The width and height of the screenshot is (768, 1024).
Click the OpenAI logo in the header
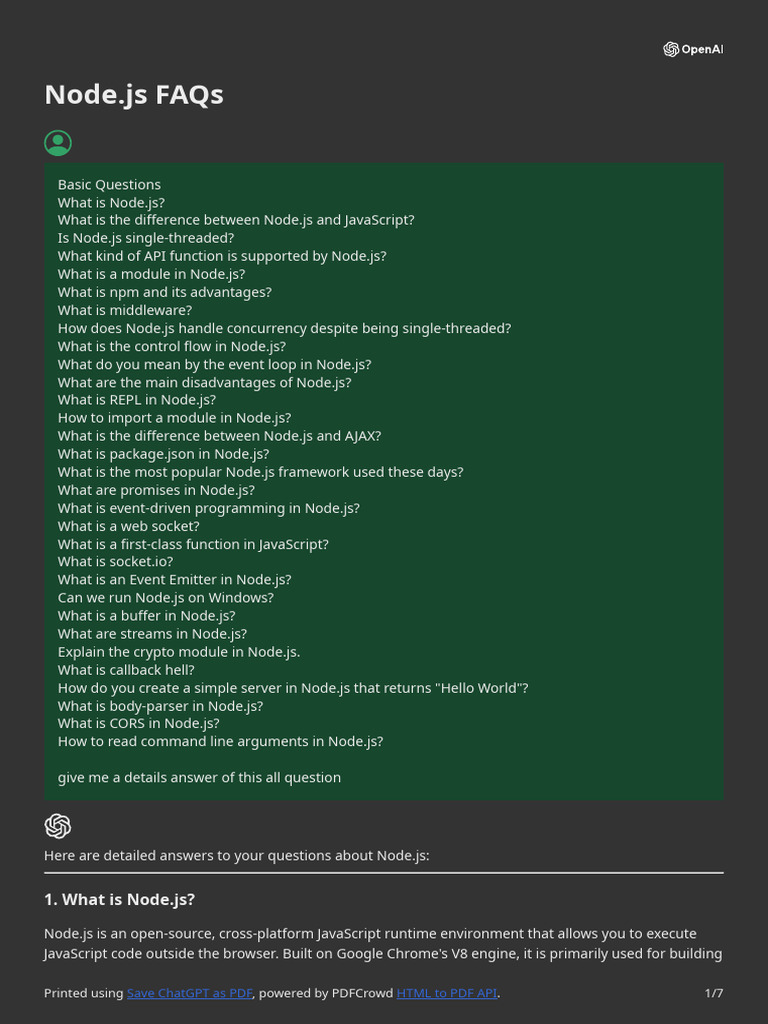point(692,49)
